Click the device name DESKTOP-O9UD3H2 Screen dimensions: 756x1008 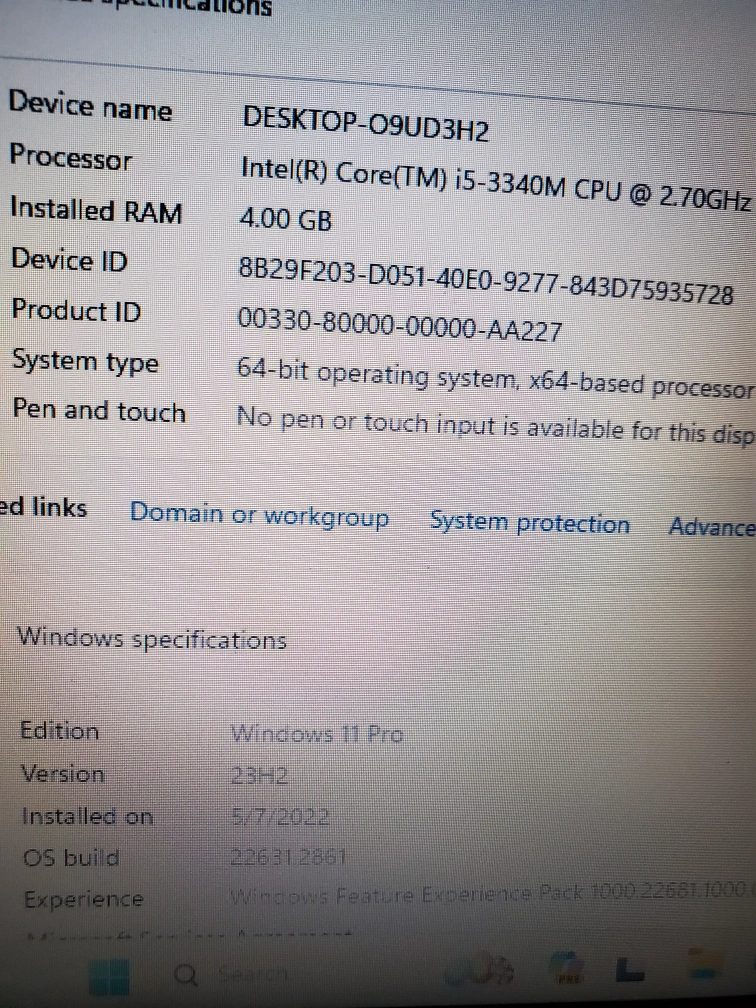[365, 123]
